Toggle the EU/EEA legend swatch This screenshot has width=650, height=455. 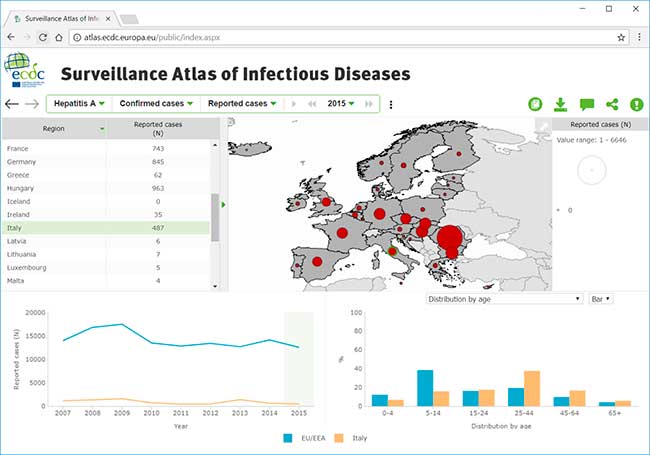(x=288, y=438)
